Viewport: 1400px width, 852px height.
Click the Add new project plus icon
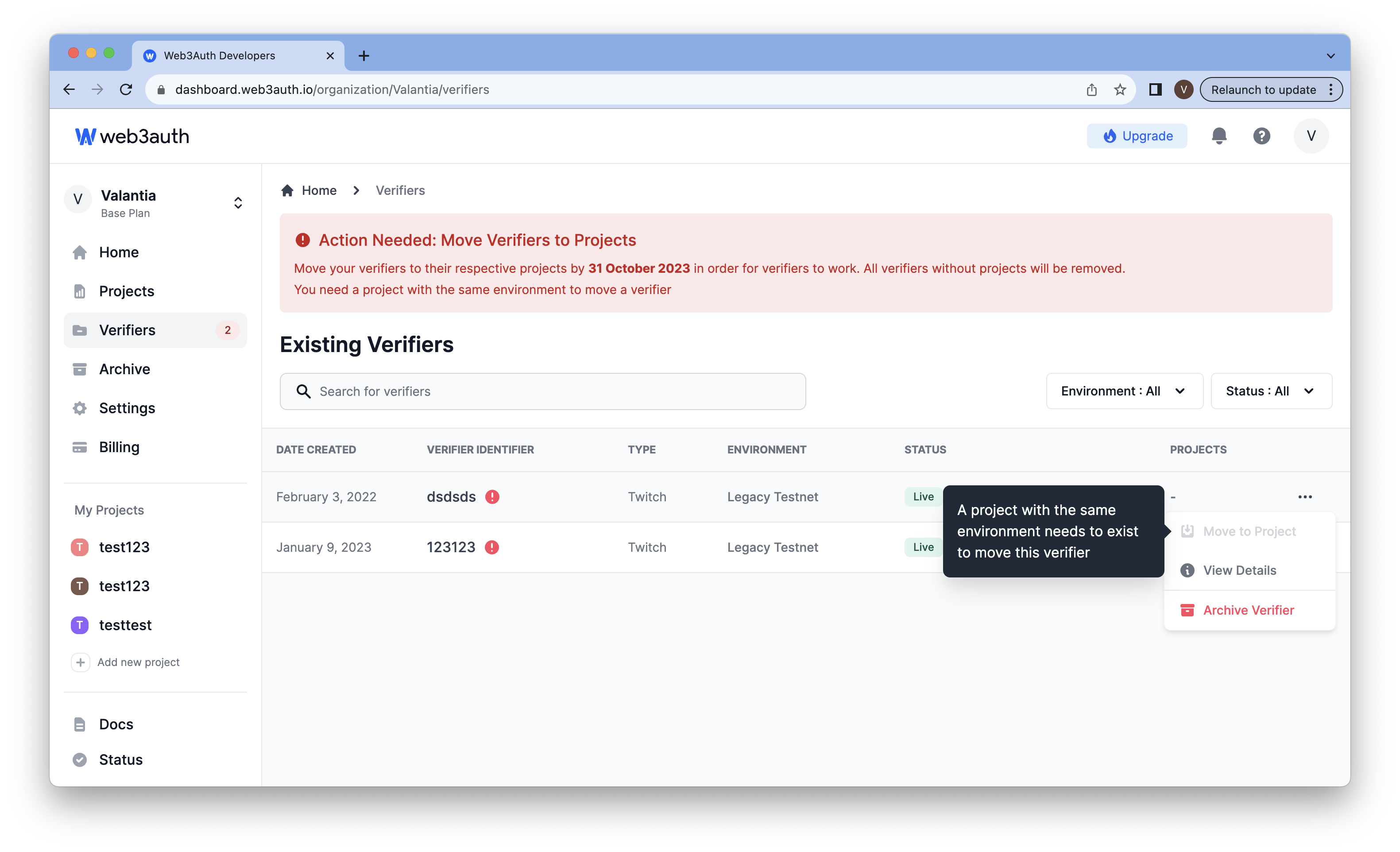tap(80, 662)
